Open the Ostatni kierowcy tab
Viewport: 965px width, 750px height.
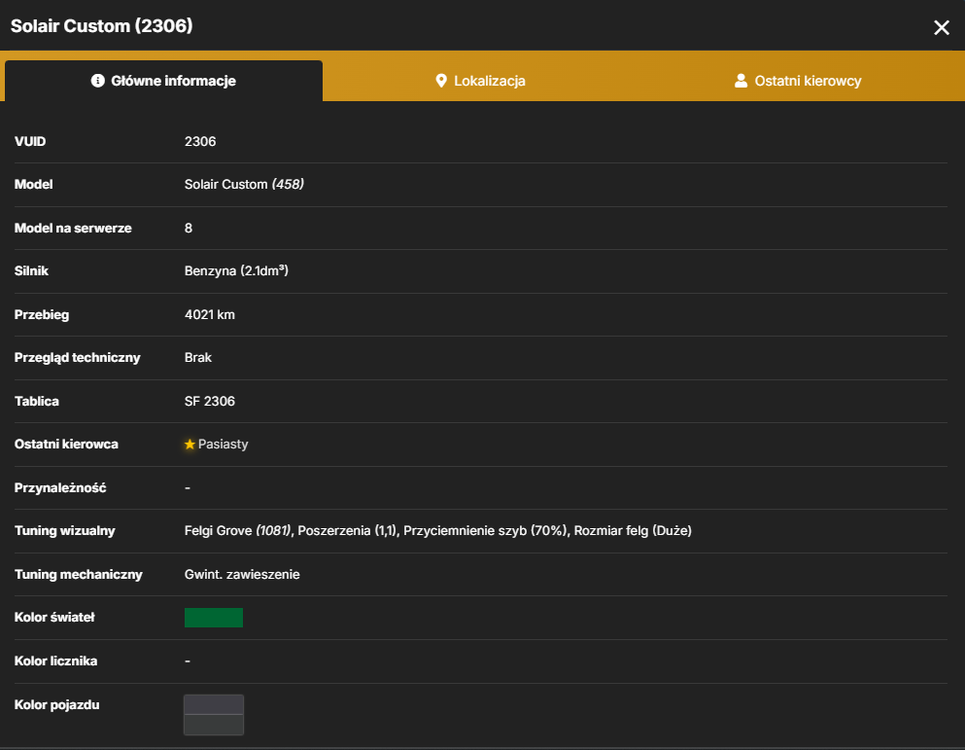point(798,81)
